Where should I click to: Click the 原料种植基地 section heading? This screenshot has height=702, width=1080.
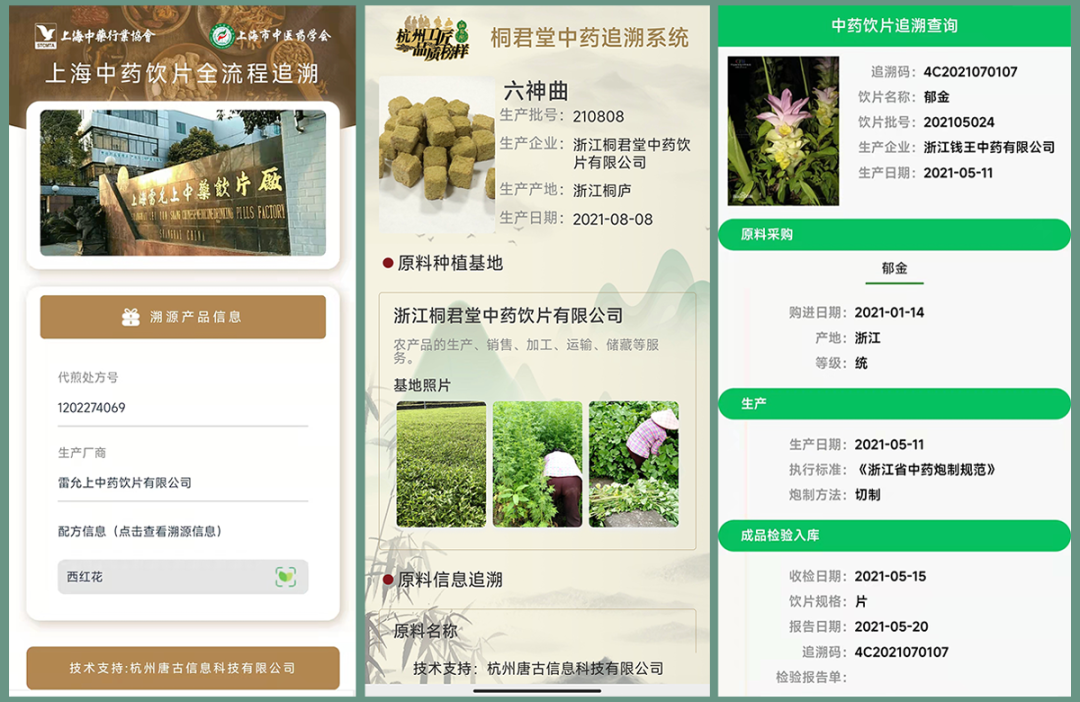(x=450, y=263)
